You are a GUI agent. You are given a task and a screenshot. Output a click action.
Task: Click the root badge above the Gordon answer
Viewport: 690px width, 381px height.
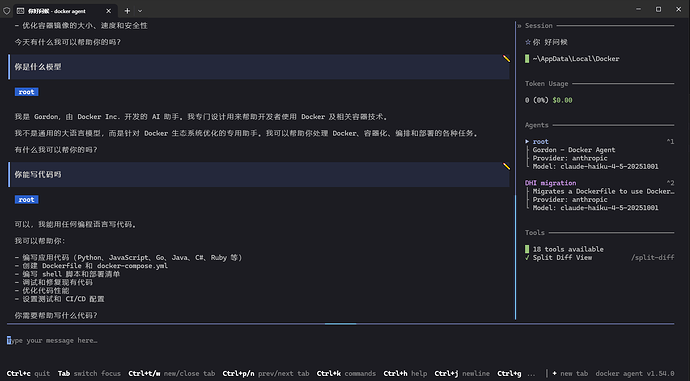point(26,92)
